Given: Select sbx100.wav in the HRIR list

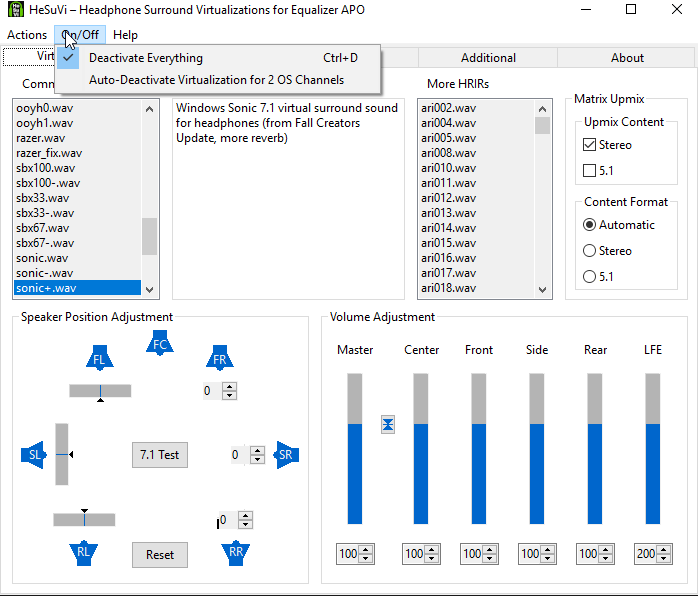Looking at the screenshot, I should (77, 168).
